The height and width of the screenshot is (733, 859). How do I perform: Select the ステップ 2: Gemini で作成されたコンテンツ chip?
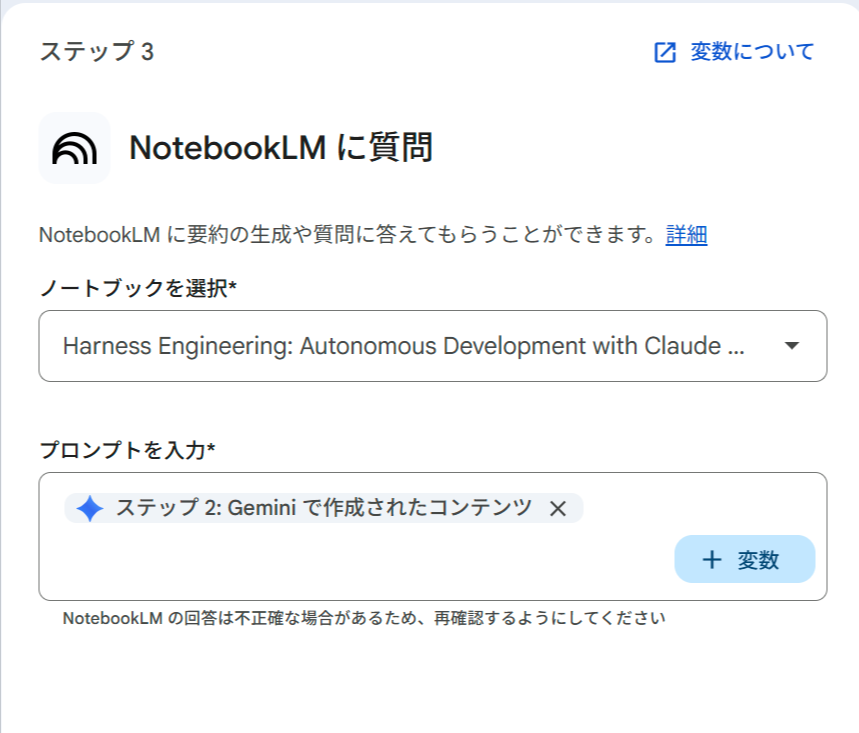point(323,508)
